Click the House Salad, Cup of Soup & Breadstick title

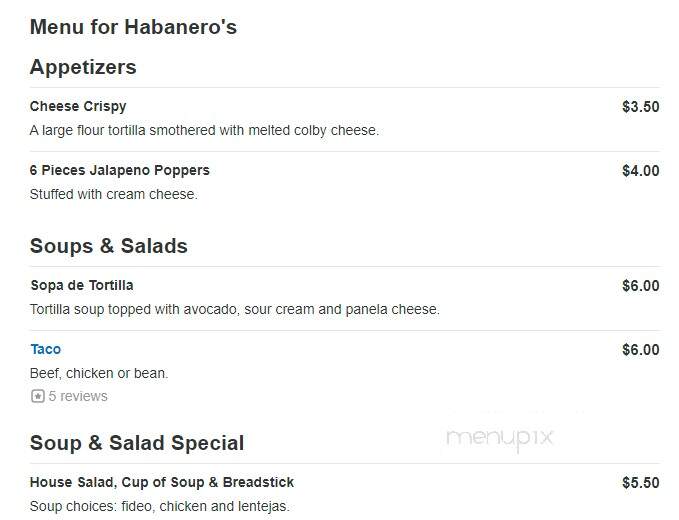[x=162, y=482]
